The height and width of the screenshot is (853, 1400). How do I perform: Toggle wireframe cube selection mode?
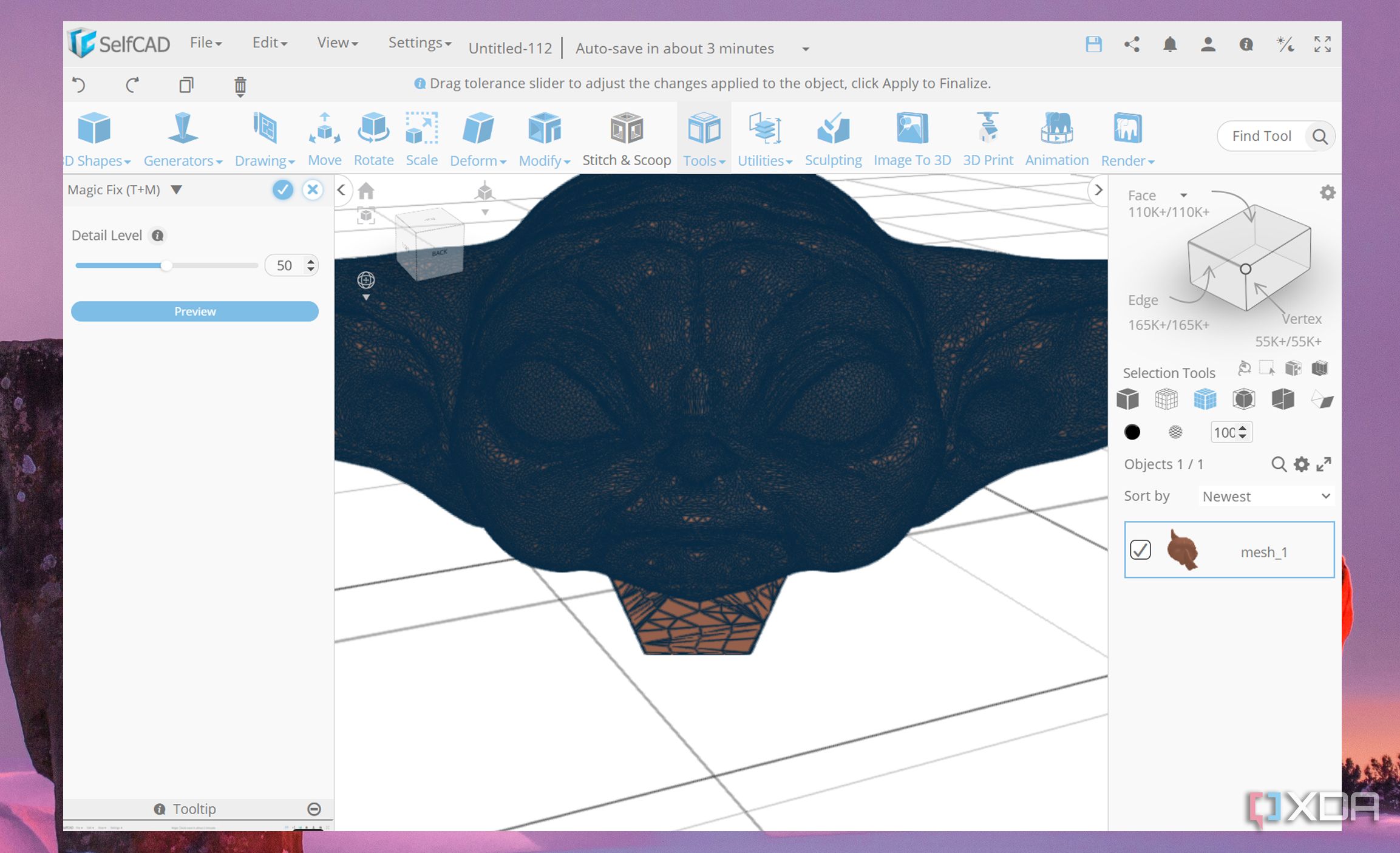point(1166,399)
